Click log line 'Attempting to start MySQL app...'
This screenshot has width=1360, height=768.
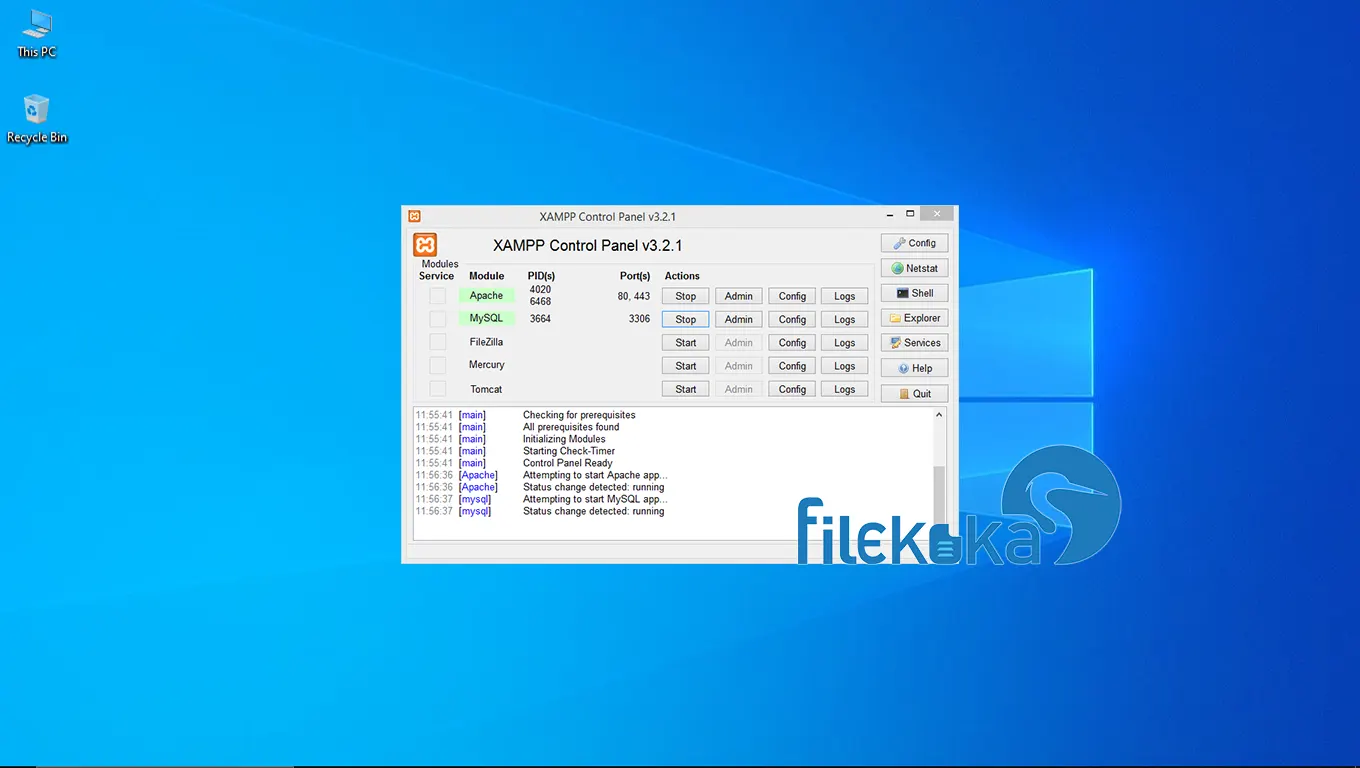pos(595,499)
